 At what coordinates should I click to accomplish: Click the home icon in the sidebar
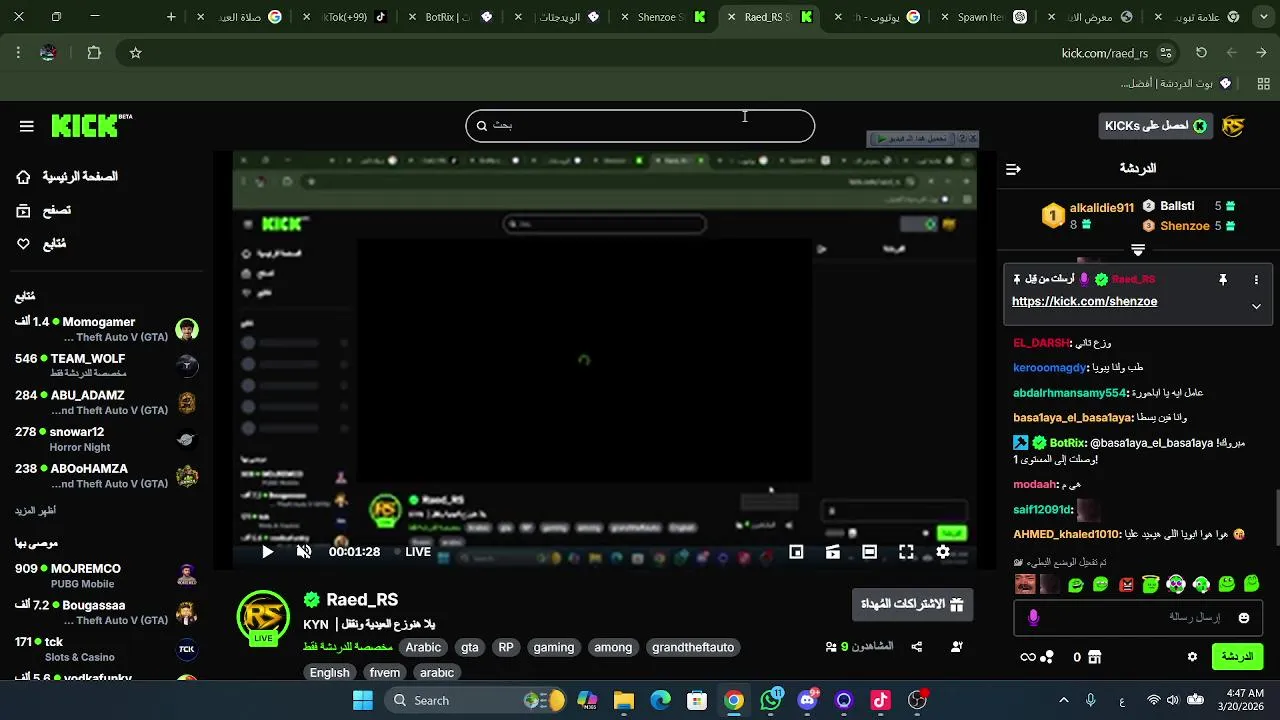tap(23, 177)
